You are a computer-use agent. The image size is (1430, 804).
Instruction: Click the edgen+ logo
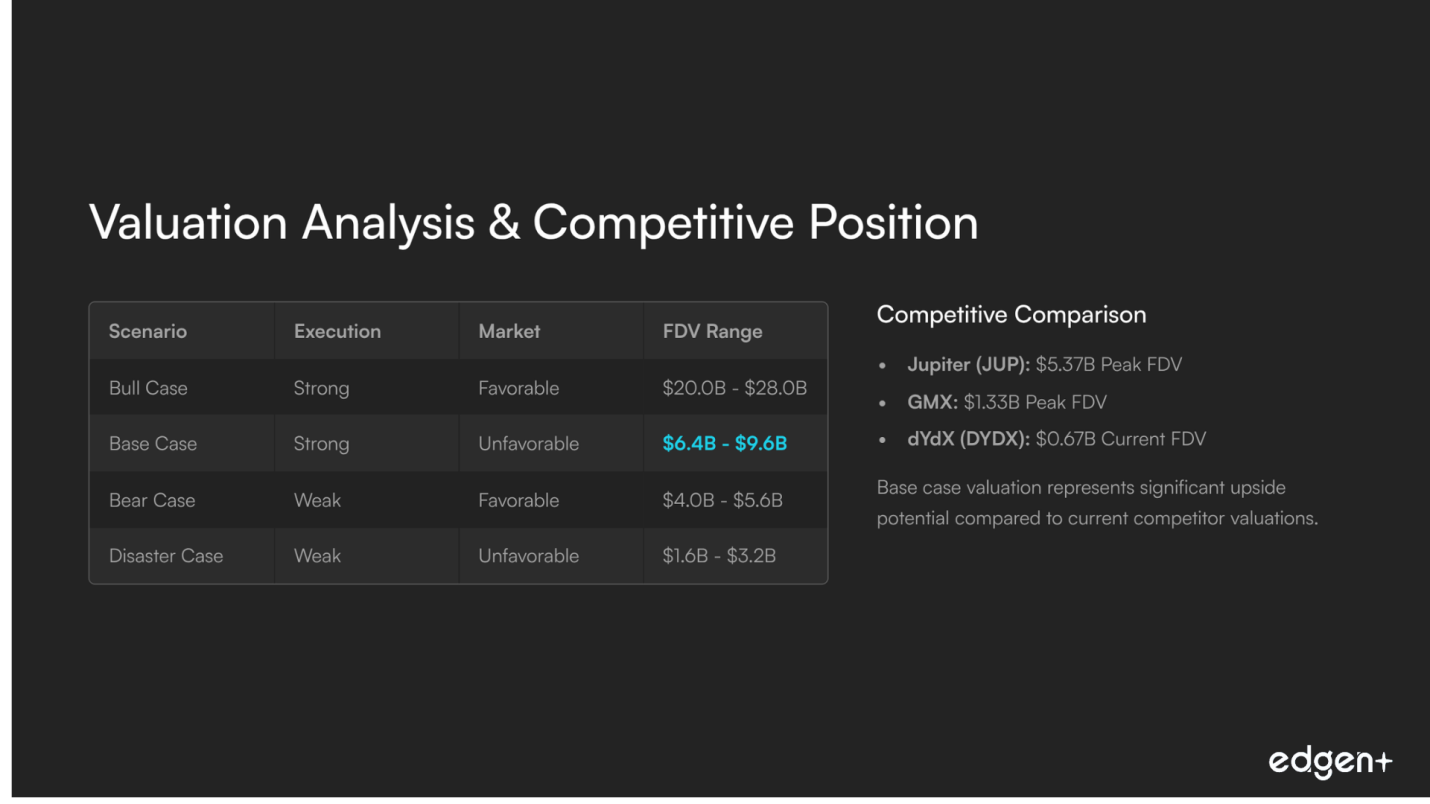tap(1330, 762)
